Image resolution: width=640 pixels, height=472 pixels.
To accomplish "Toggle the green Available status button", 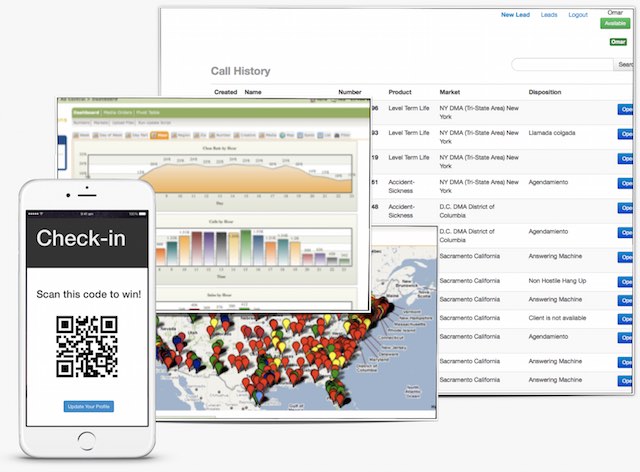I will tap(612, 24).
